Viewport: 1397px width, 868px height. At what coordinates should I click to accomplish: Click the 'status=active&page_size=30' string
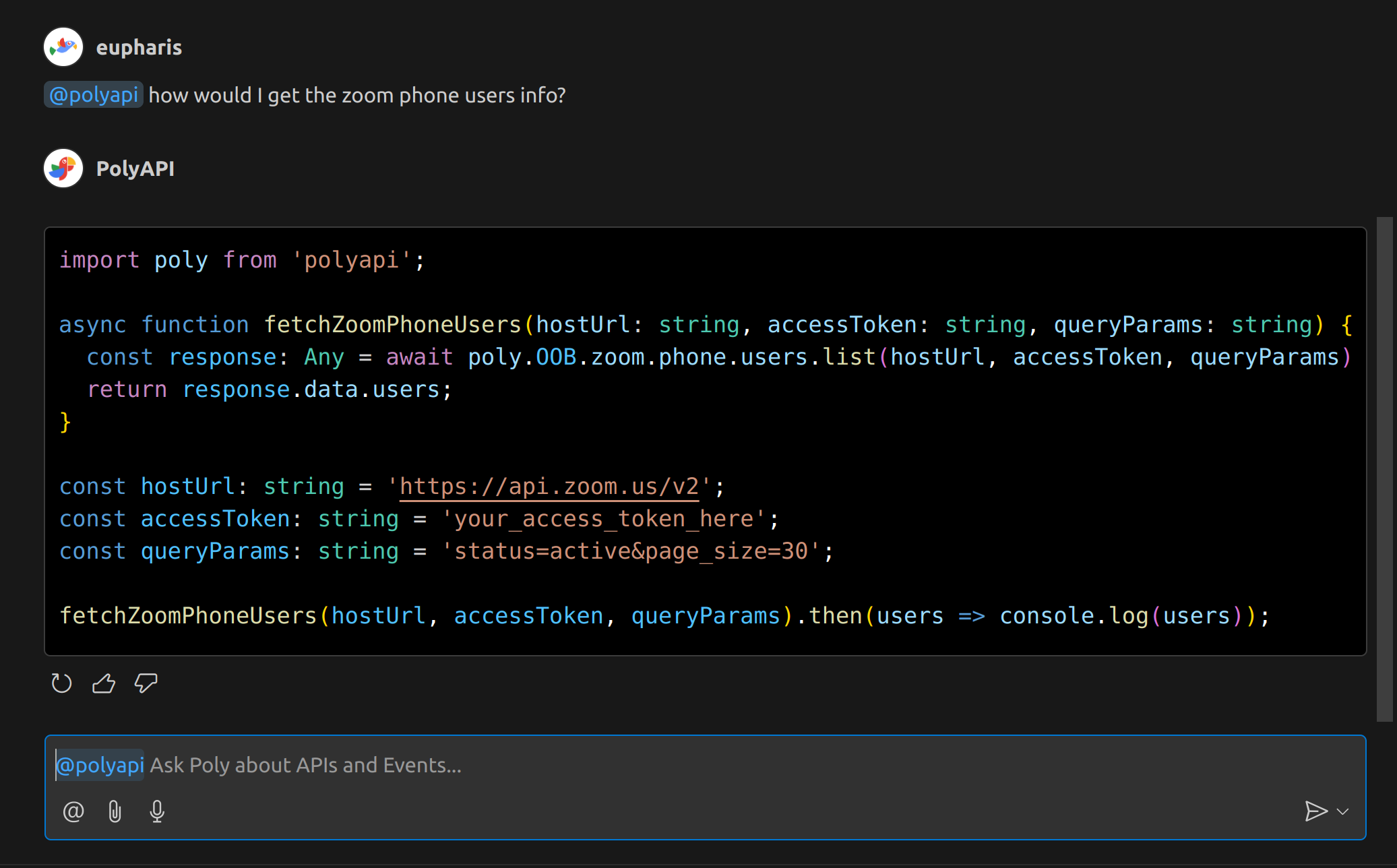pyautogui.click(x=631, y=551)
